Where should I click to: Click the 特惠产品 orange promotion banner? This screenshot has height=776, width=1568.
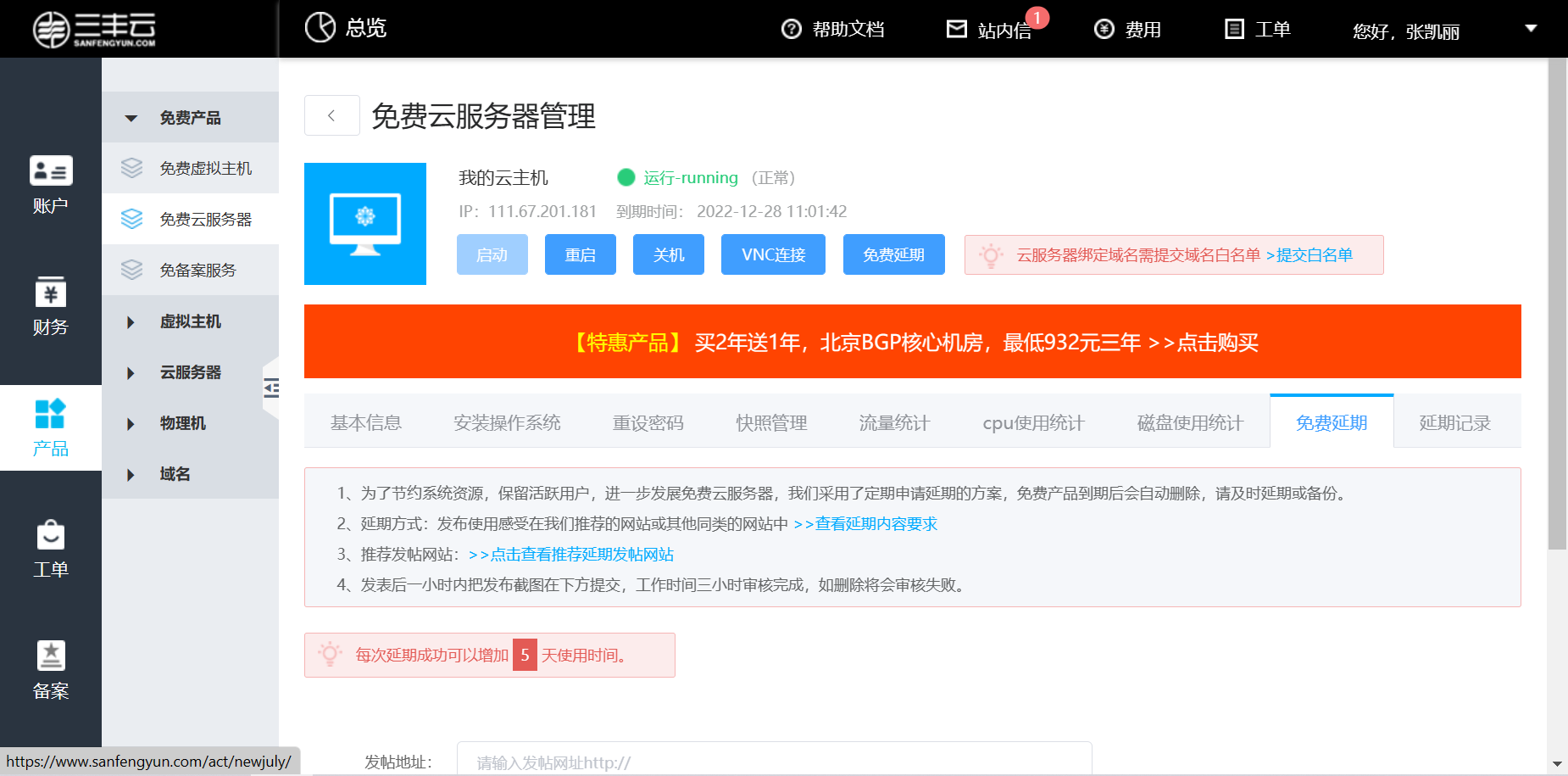click(913, 341)
